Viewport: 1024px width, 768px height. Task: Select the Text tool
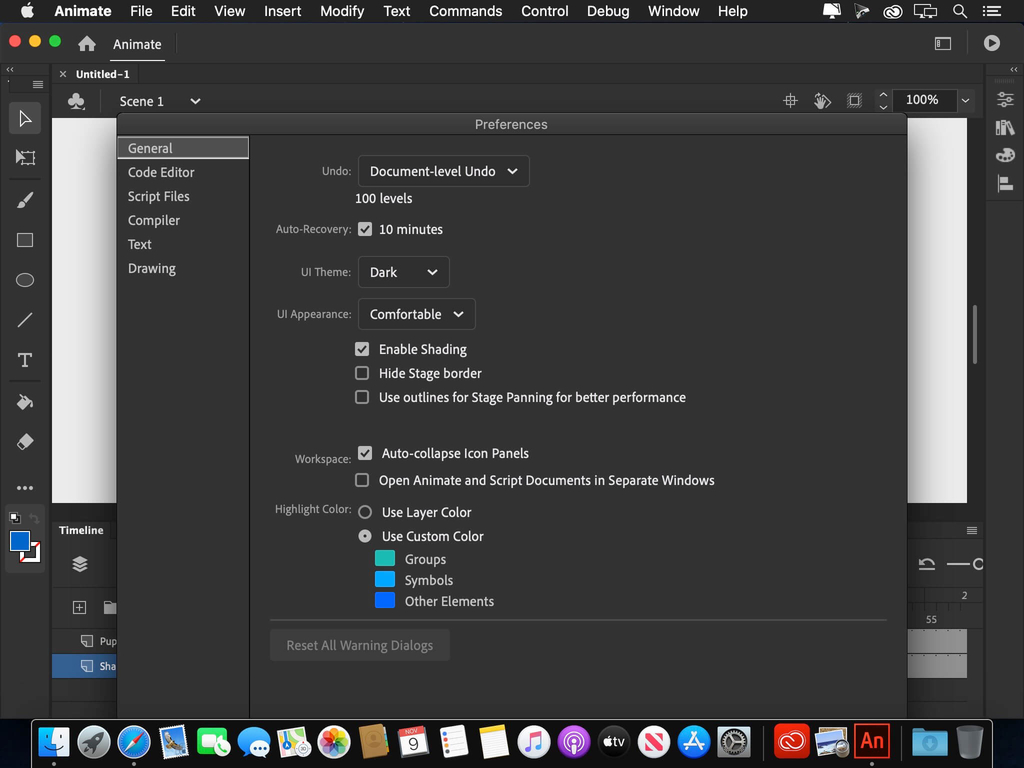[25, 360]
